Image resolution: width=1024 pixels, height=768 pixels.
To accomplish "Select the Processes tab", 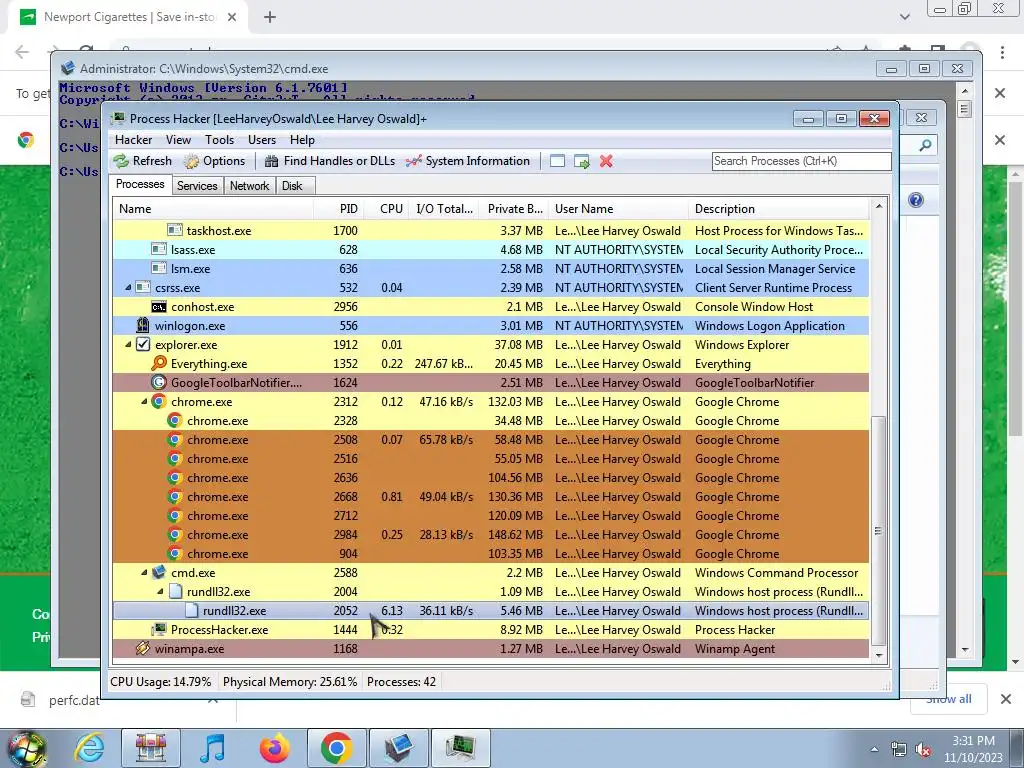I will [140, 184].
